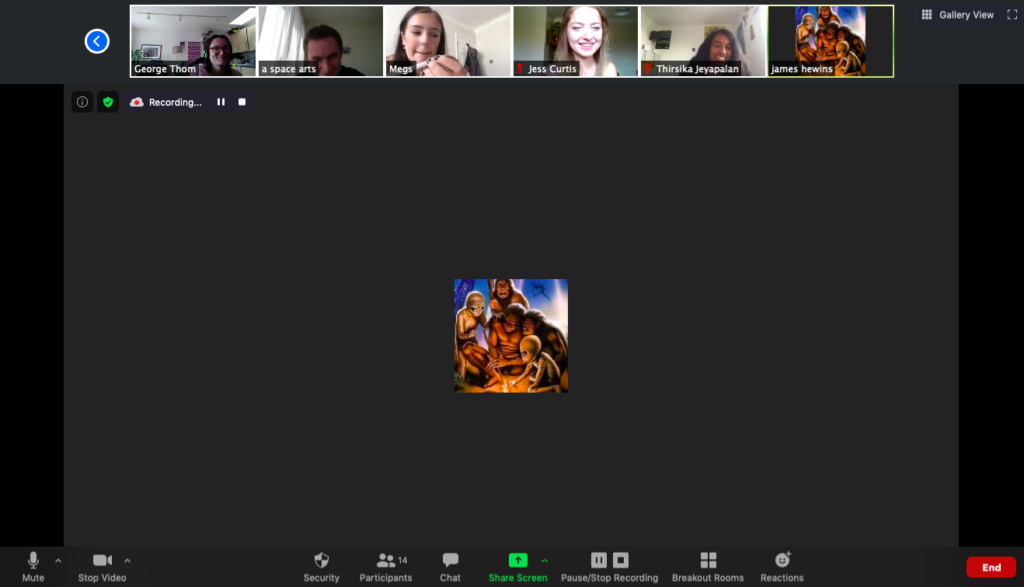This screenshot has height=587, width=1024.
Task: Open the Reactions menu
Action: [782, 566]
